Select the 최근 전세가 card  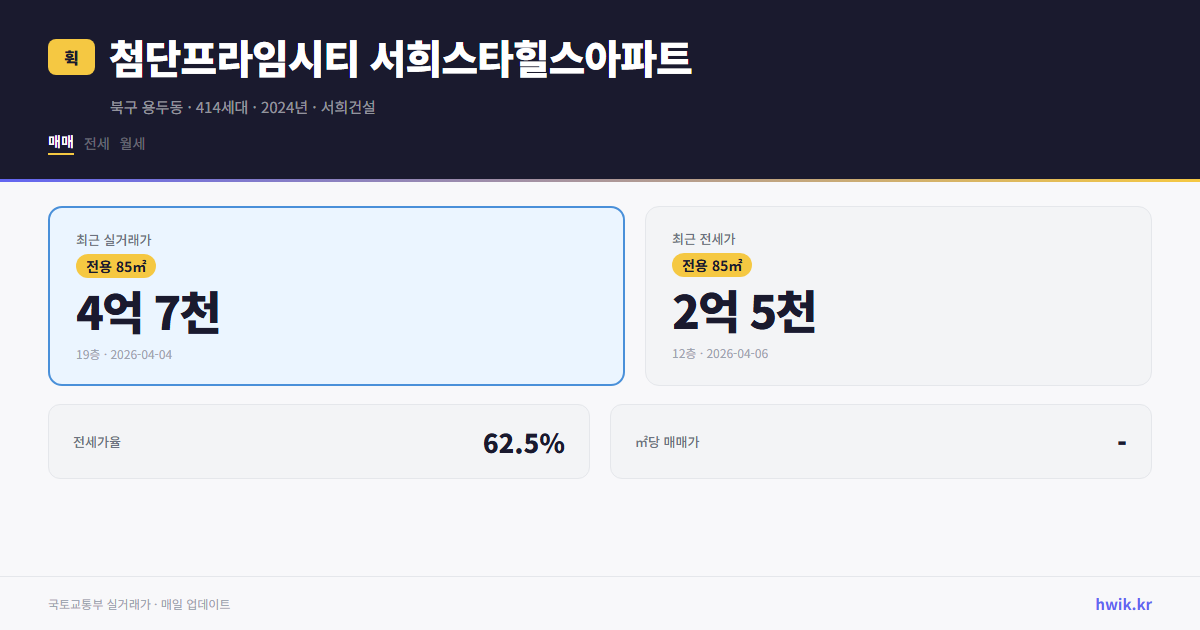point(898,295)
